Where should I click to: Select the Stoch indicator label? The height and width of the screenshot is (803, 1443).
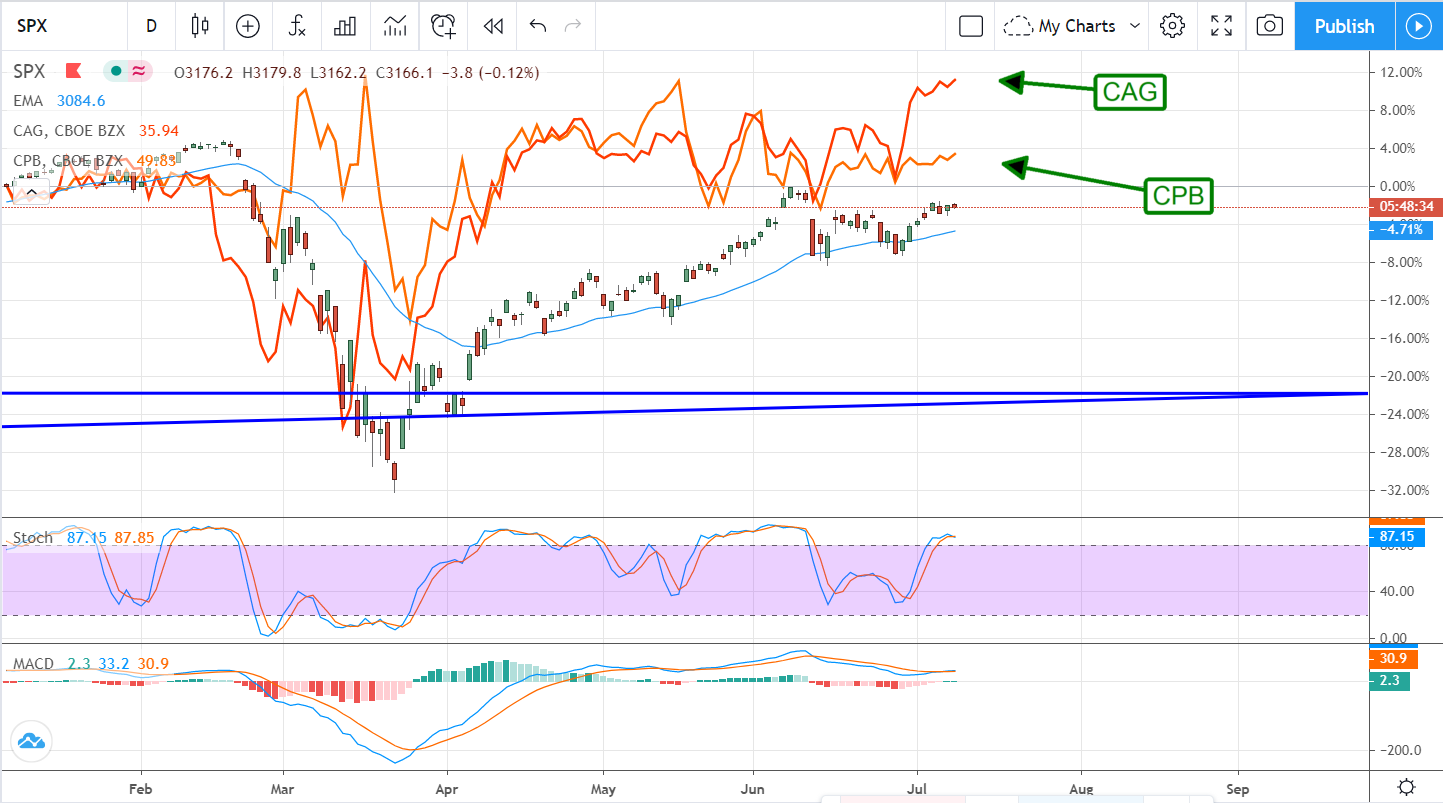tap(33, 538)
